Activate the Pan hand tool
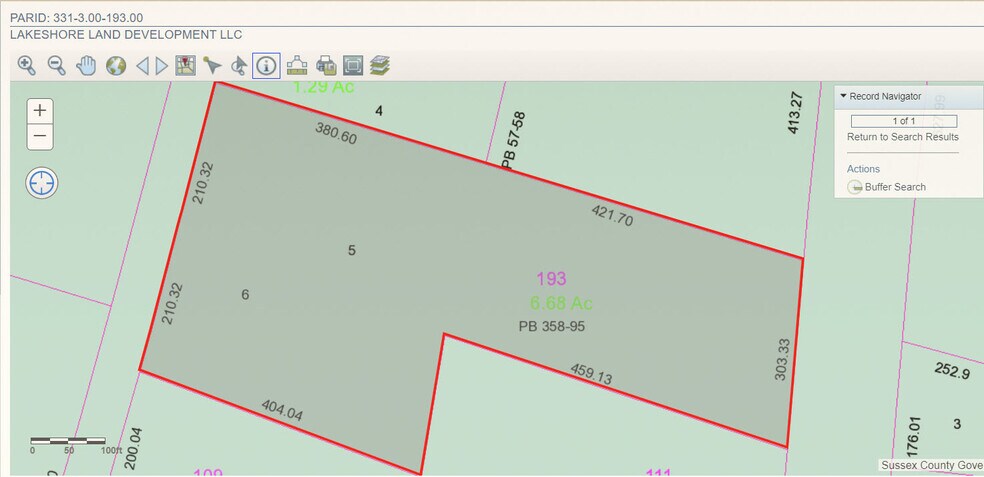 click(87, 66)
